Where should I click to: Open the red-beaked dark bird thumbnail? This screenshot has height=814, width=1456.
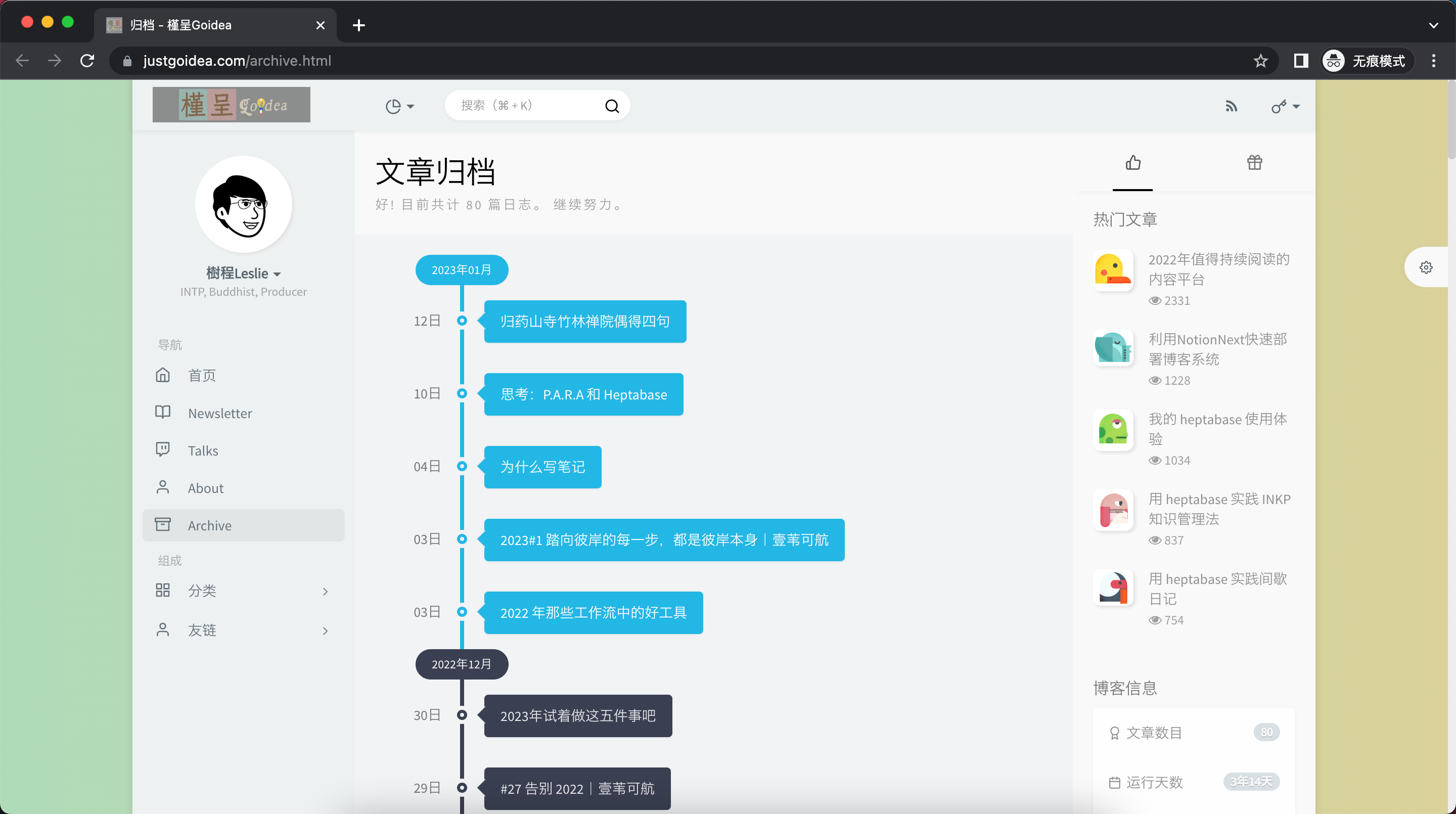pyautogui.click(x=1113, y=588)
